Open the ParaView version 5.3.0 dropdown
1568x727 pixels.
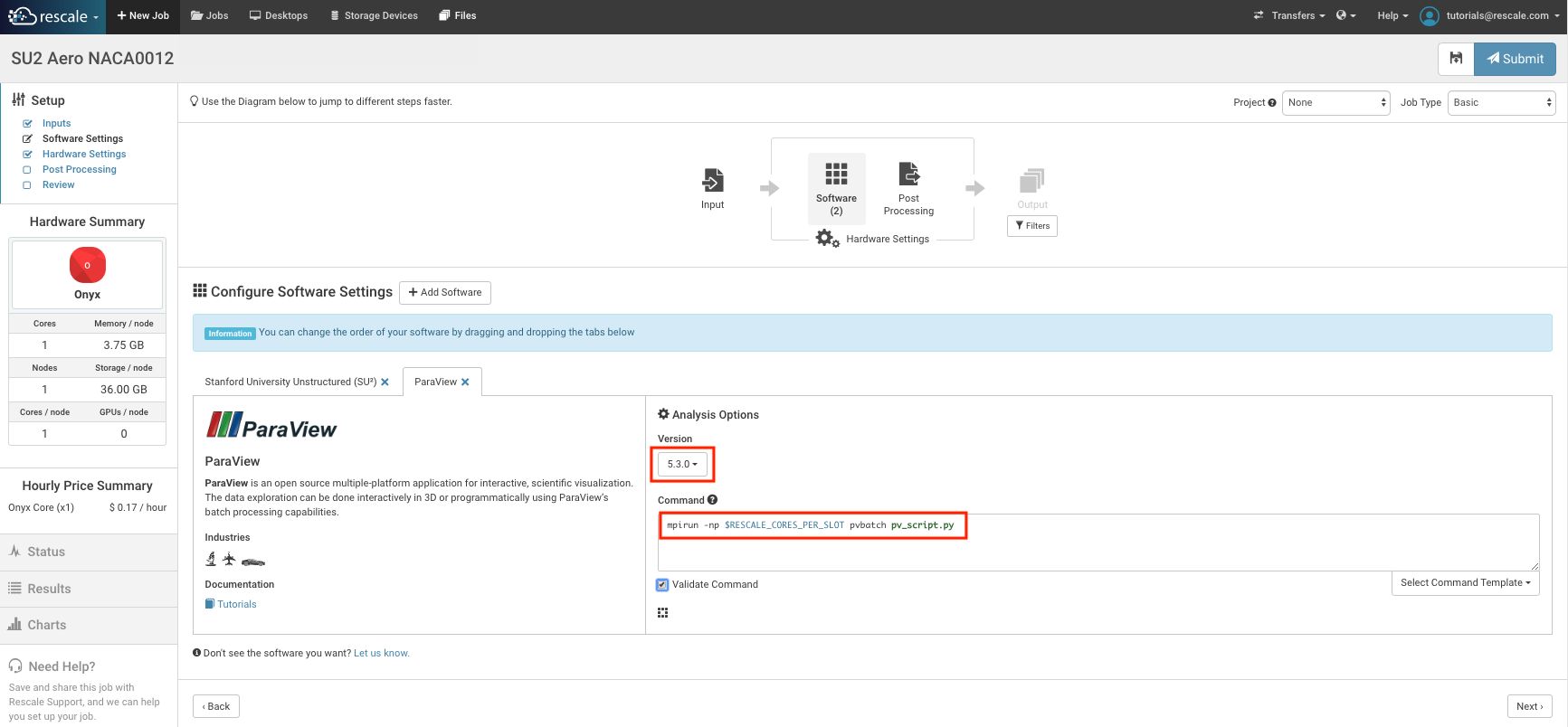(682, 464)
